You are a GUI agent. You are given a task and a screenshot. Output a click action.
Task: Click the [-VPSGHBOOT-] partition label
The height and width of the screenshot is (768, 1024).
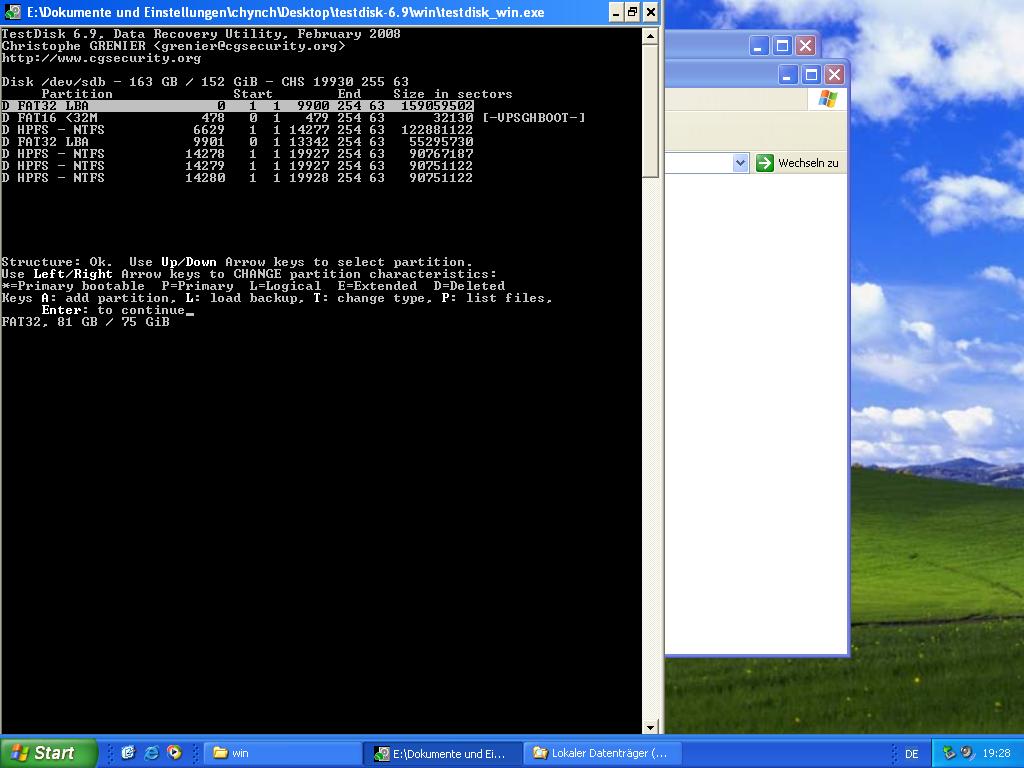534,118
